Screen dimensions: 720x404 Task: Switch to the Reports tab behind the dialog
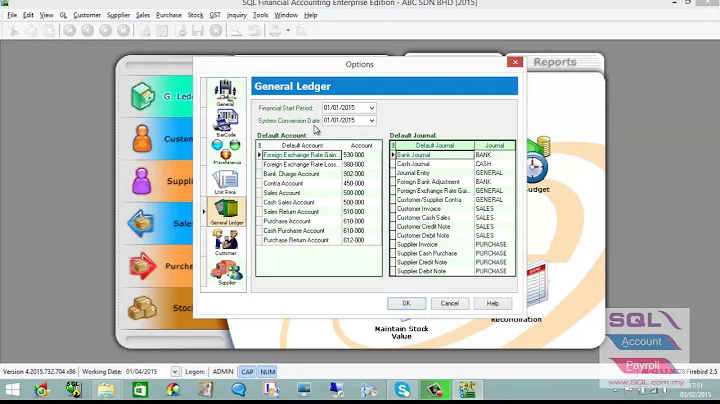(x=555, y=62)
